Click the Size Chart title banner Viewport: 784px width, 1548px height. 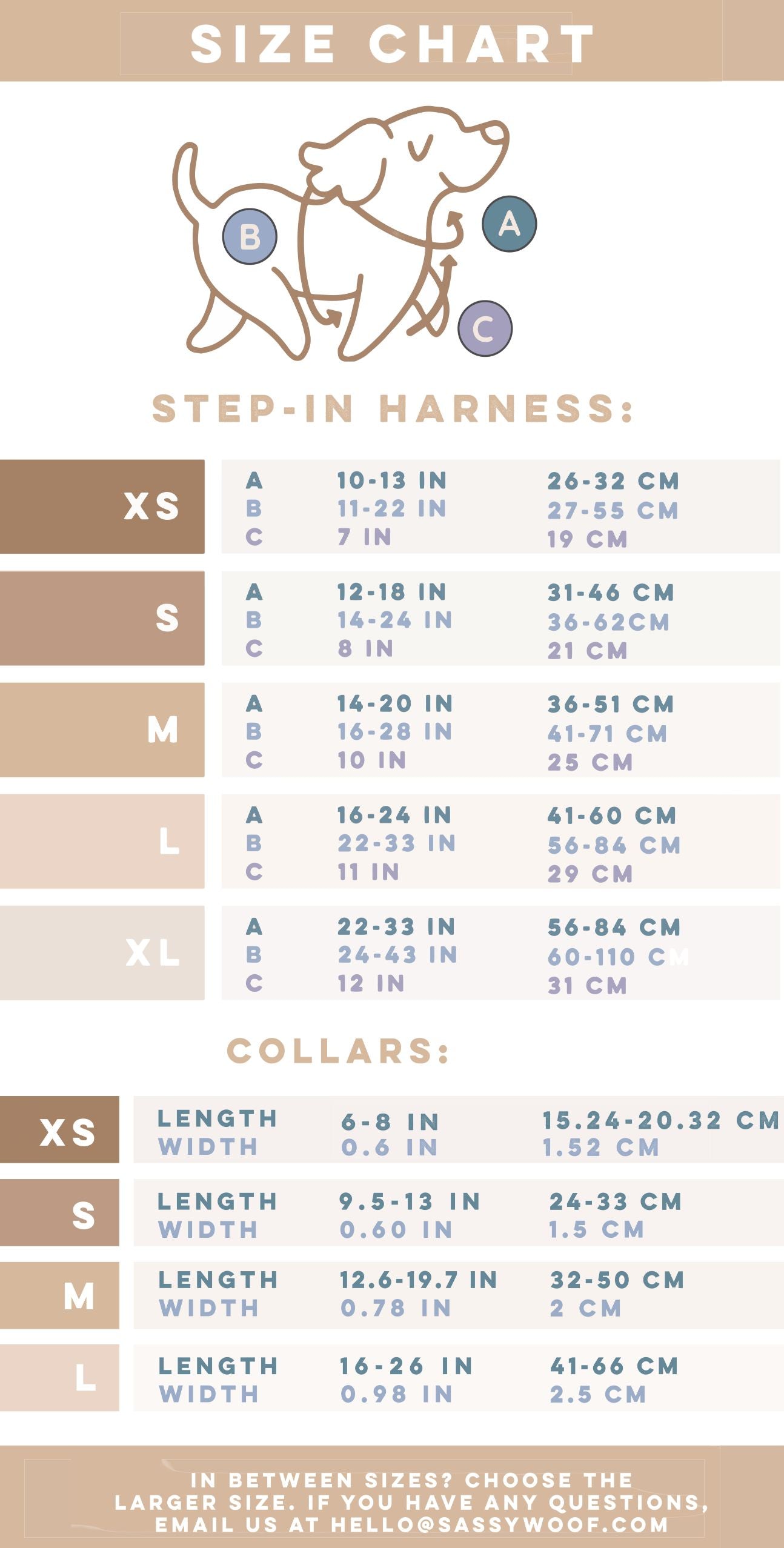[392, 44]
